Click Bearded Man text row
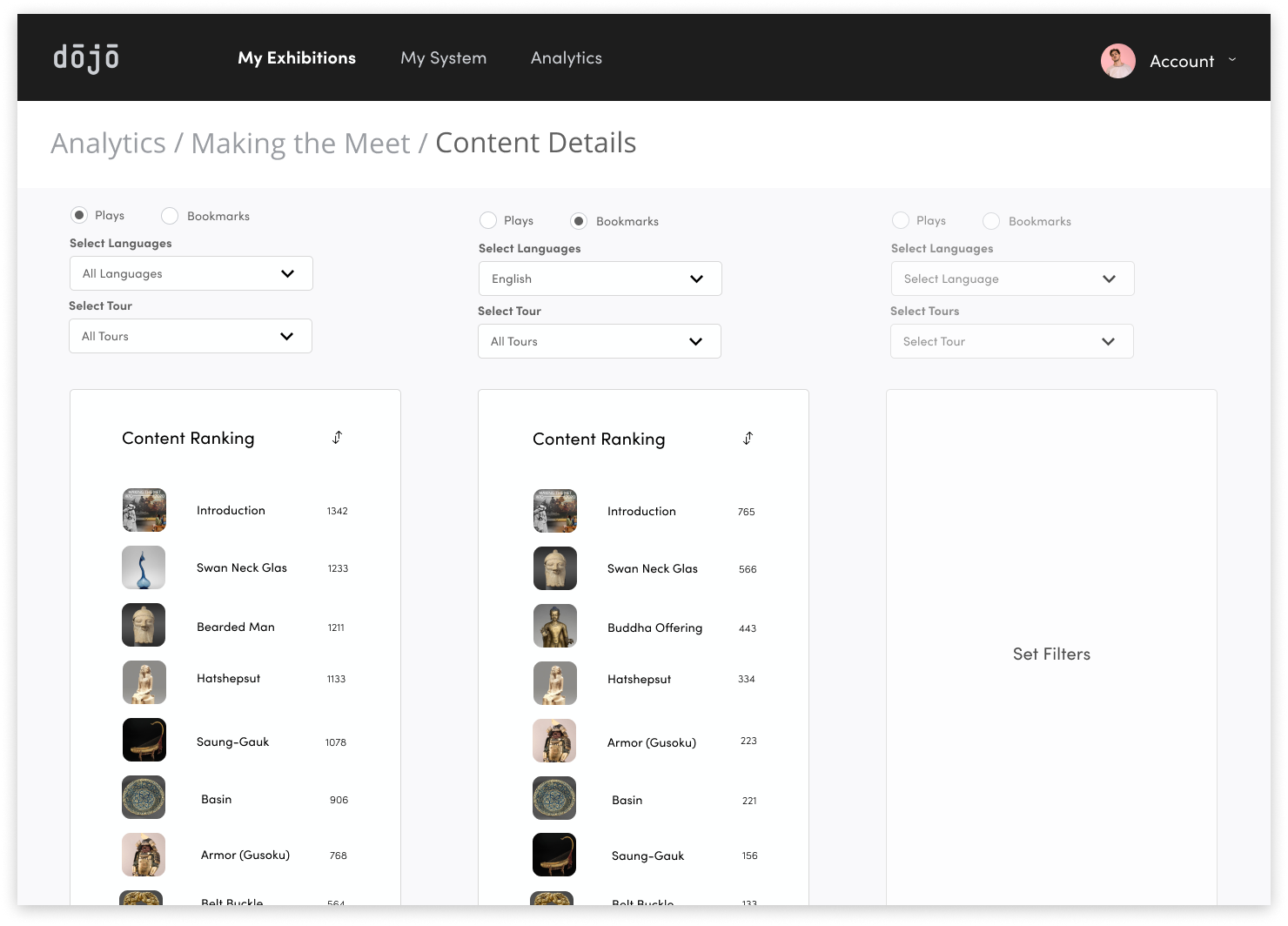The image size is (1288, 926). 236,627
